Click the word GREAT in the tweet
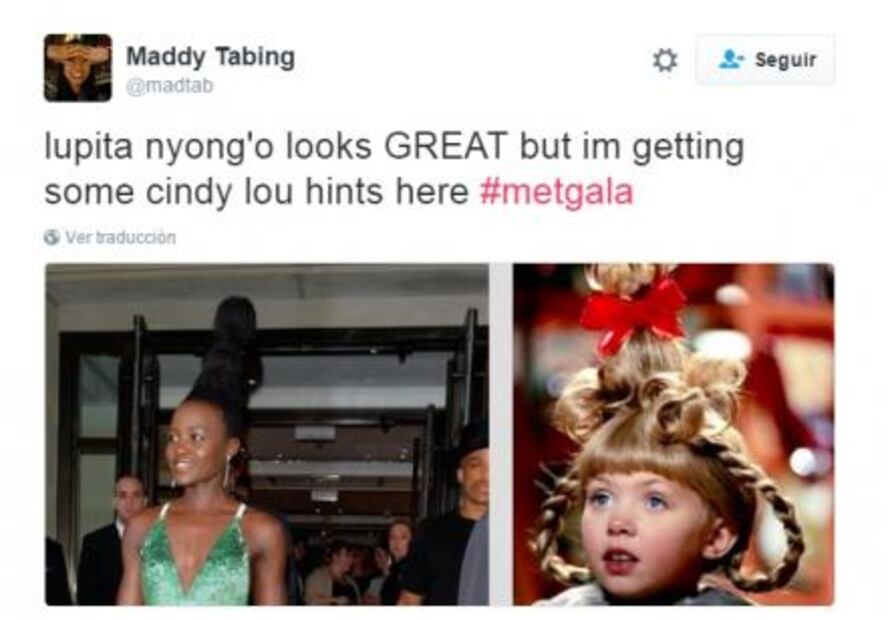888x620 pixels. pyautogui.click(x=446, y=146)
